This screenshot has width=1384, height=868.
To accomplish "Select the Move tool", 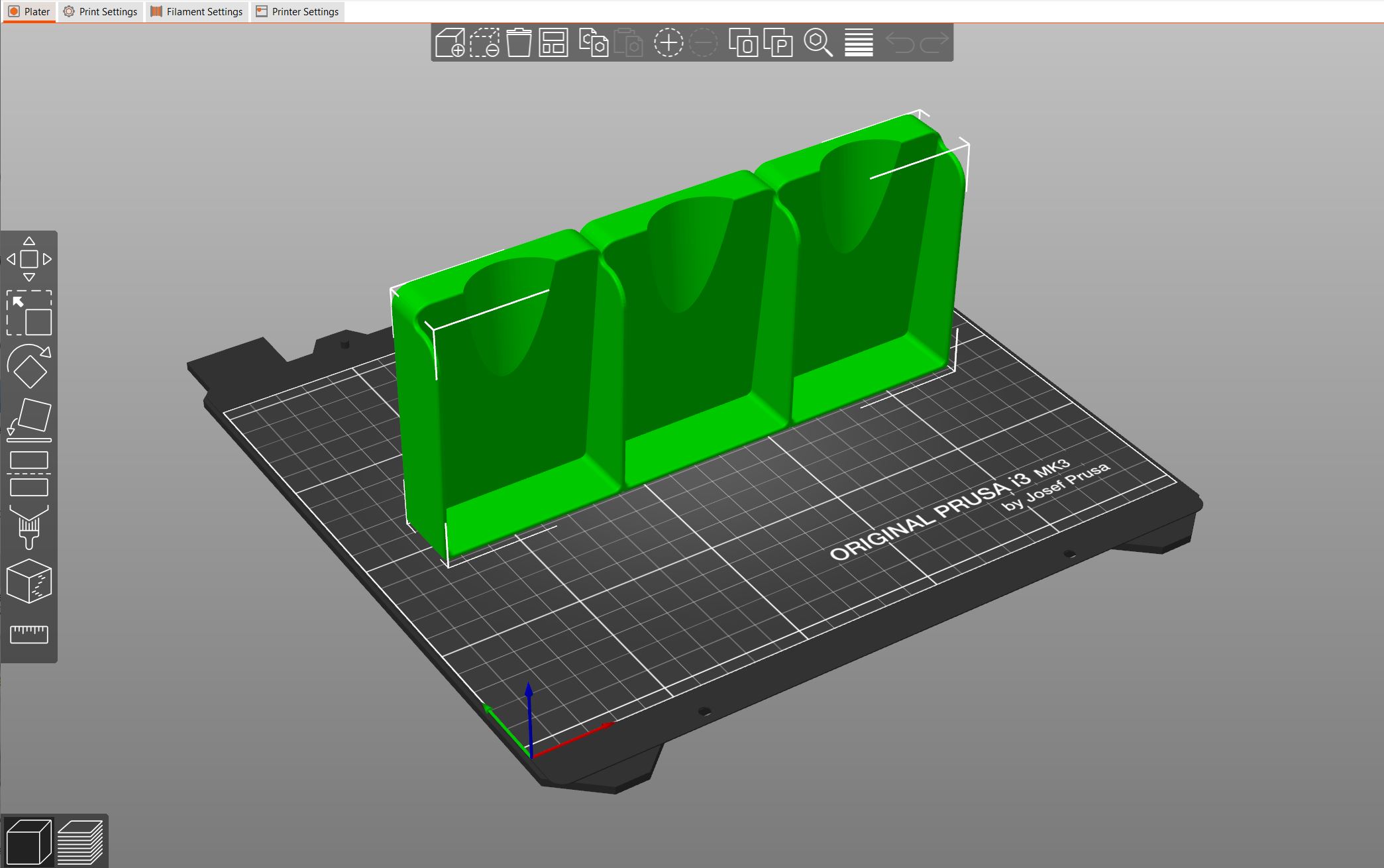I will tap(29, 258).
